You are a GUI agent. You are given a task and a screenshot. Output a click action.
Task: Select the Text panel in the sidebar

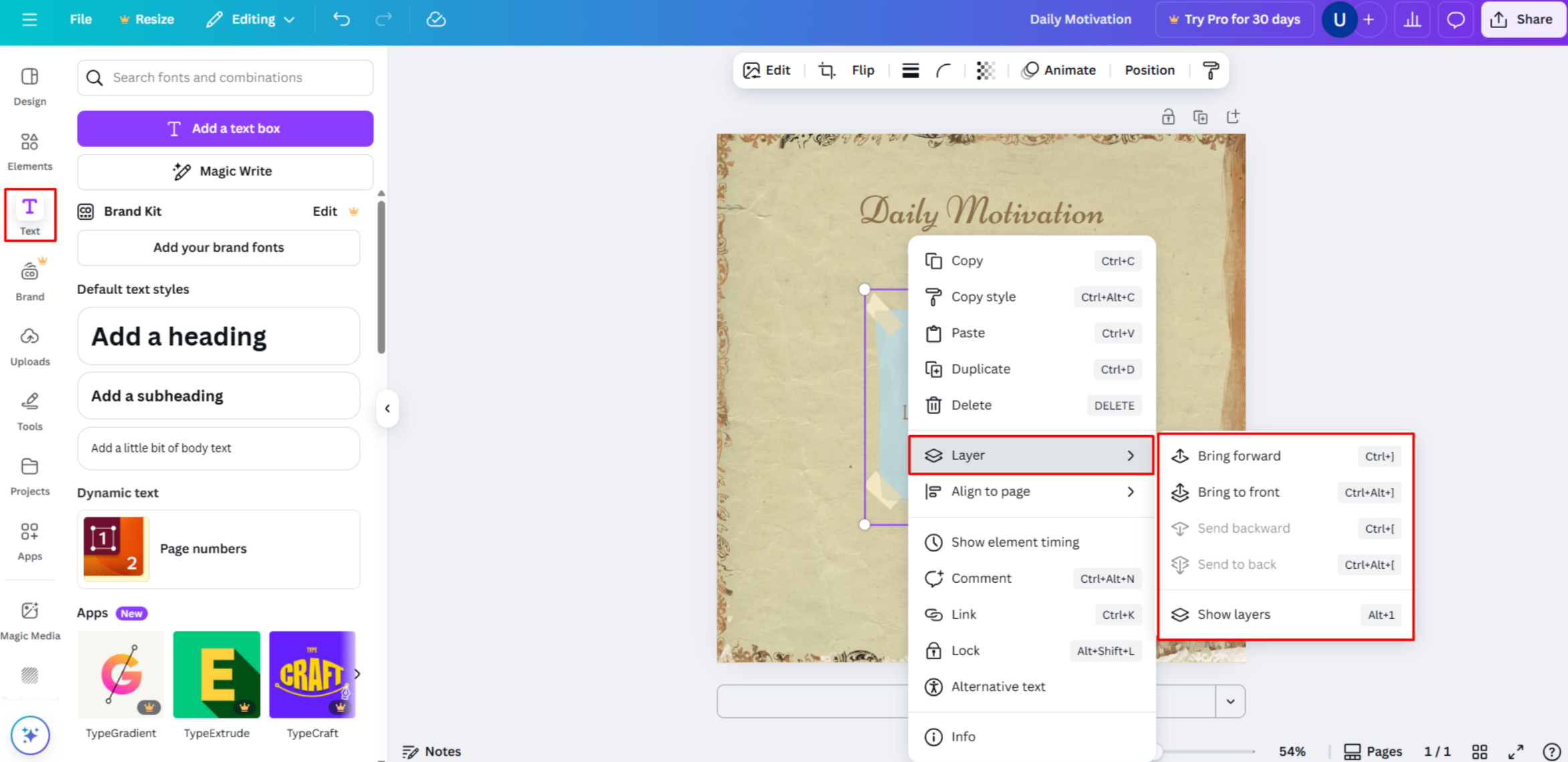[x=29, y=215]
